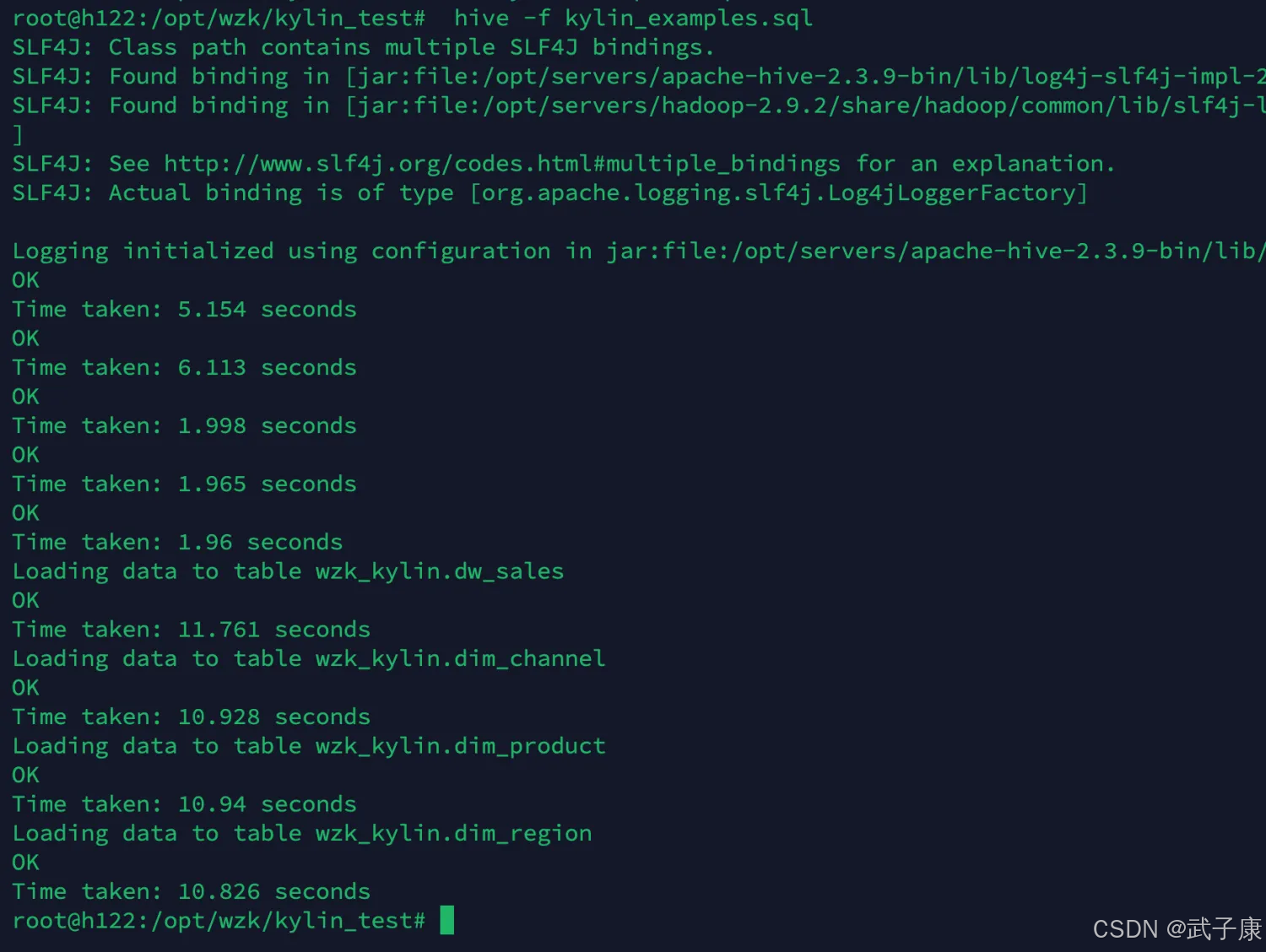Click the hadoop-2.9.2 jar file path
Image resolution: width=1266 pixels, height=952 pixels.
coord(810,105)
